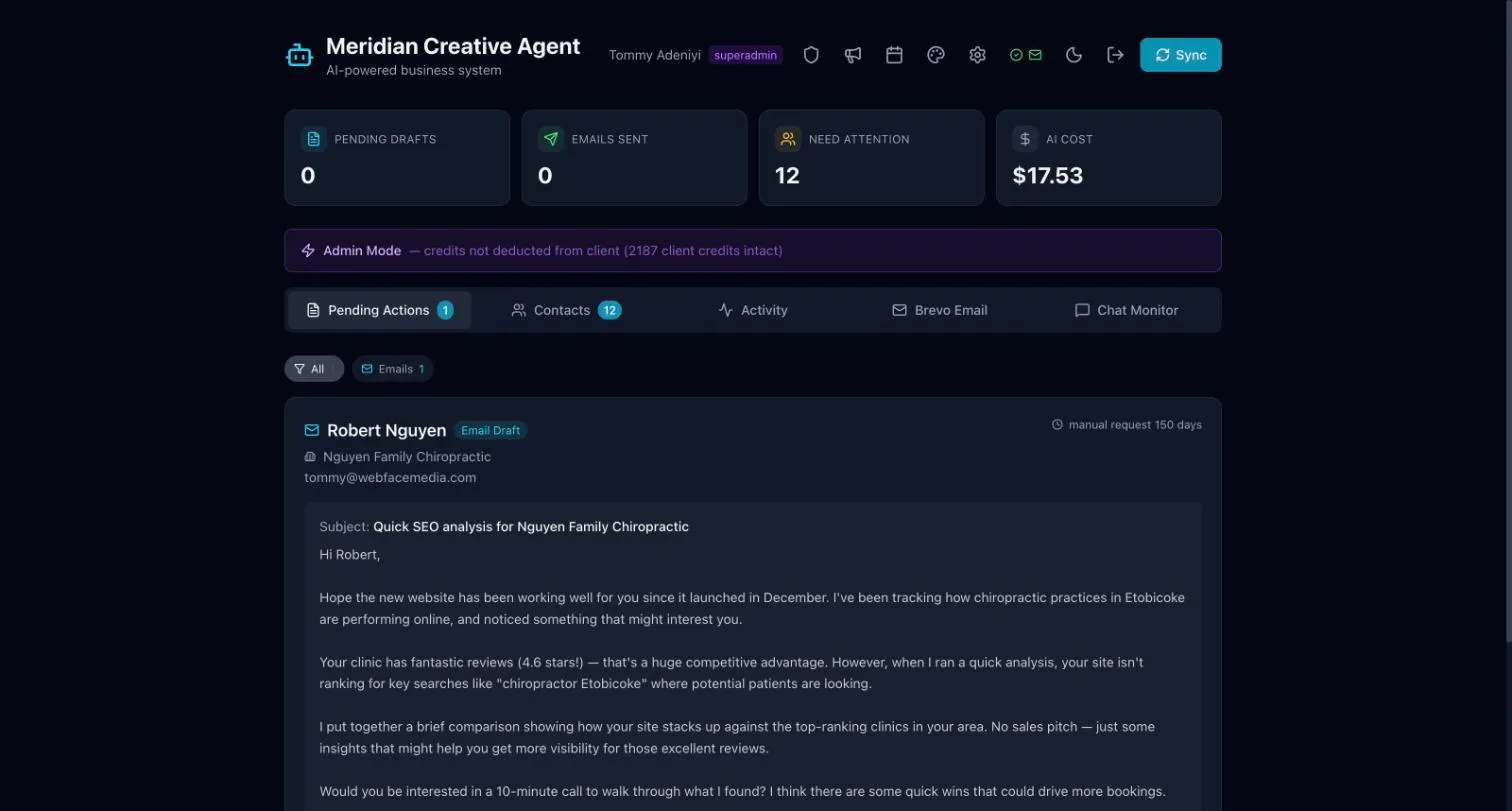Open the shield security icon
The image size is (1512, 811).
[811, 55]
